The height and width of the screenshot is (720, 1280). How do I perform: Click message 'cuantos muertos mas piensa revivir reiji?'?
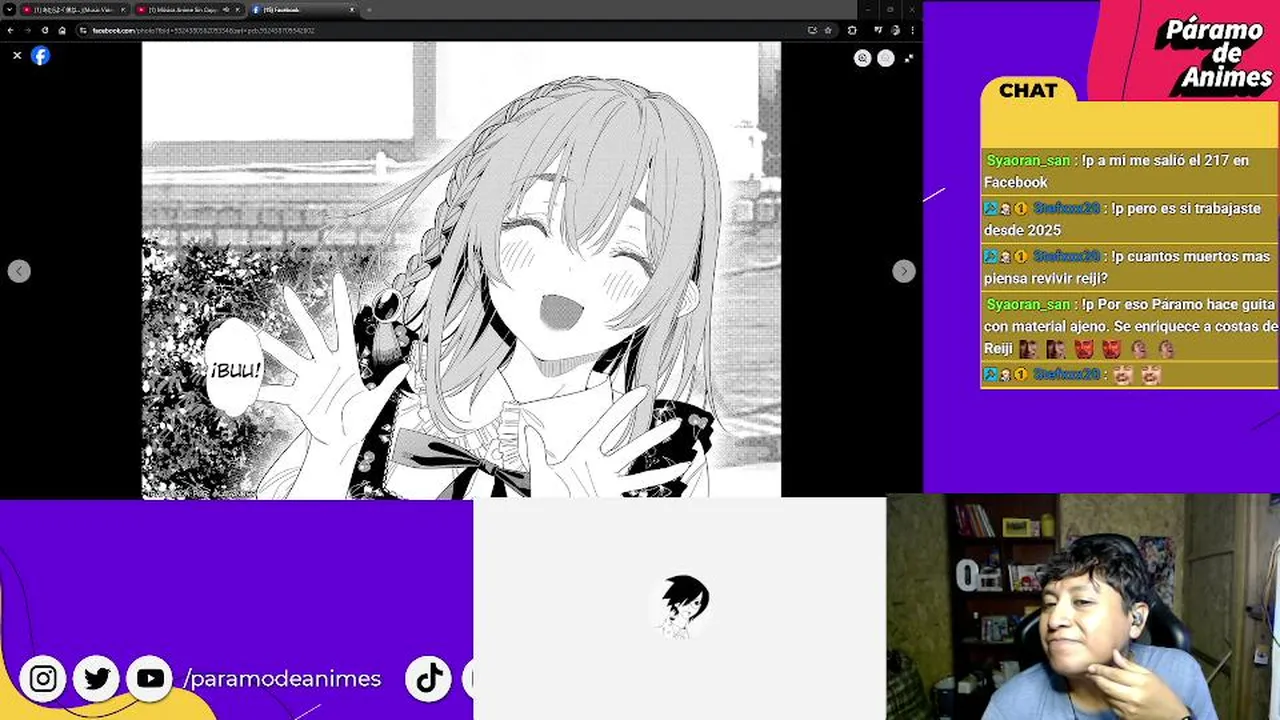[1129, 267]
